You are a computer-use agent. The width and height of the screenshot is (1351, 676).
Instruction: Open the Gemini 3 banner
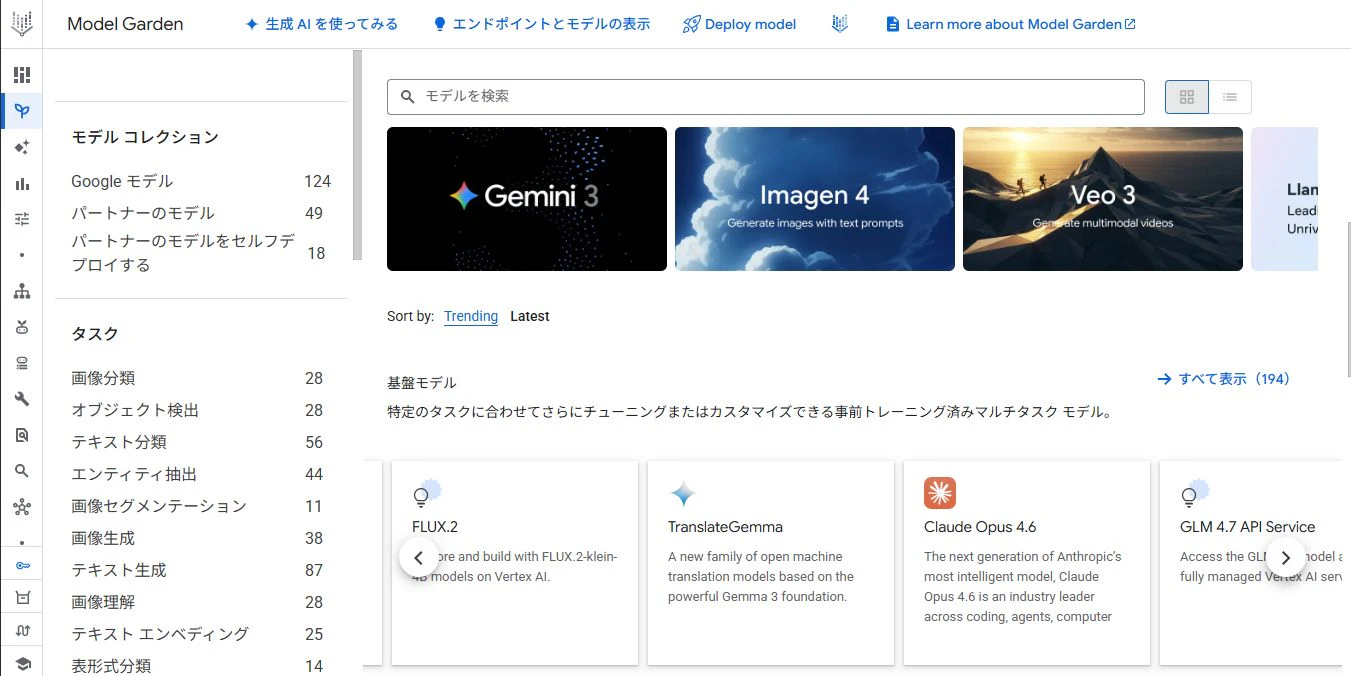point(527,199)
